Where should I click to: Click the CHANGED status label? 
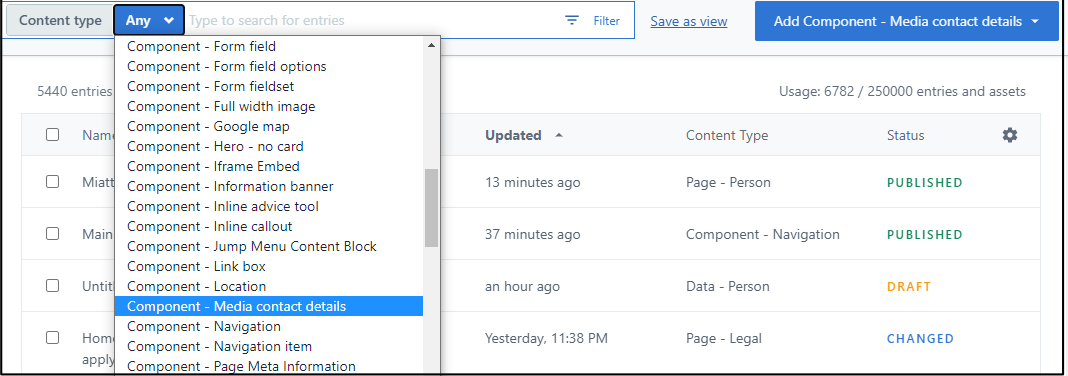click(920, 338)
